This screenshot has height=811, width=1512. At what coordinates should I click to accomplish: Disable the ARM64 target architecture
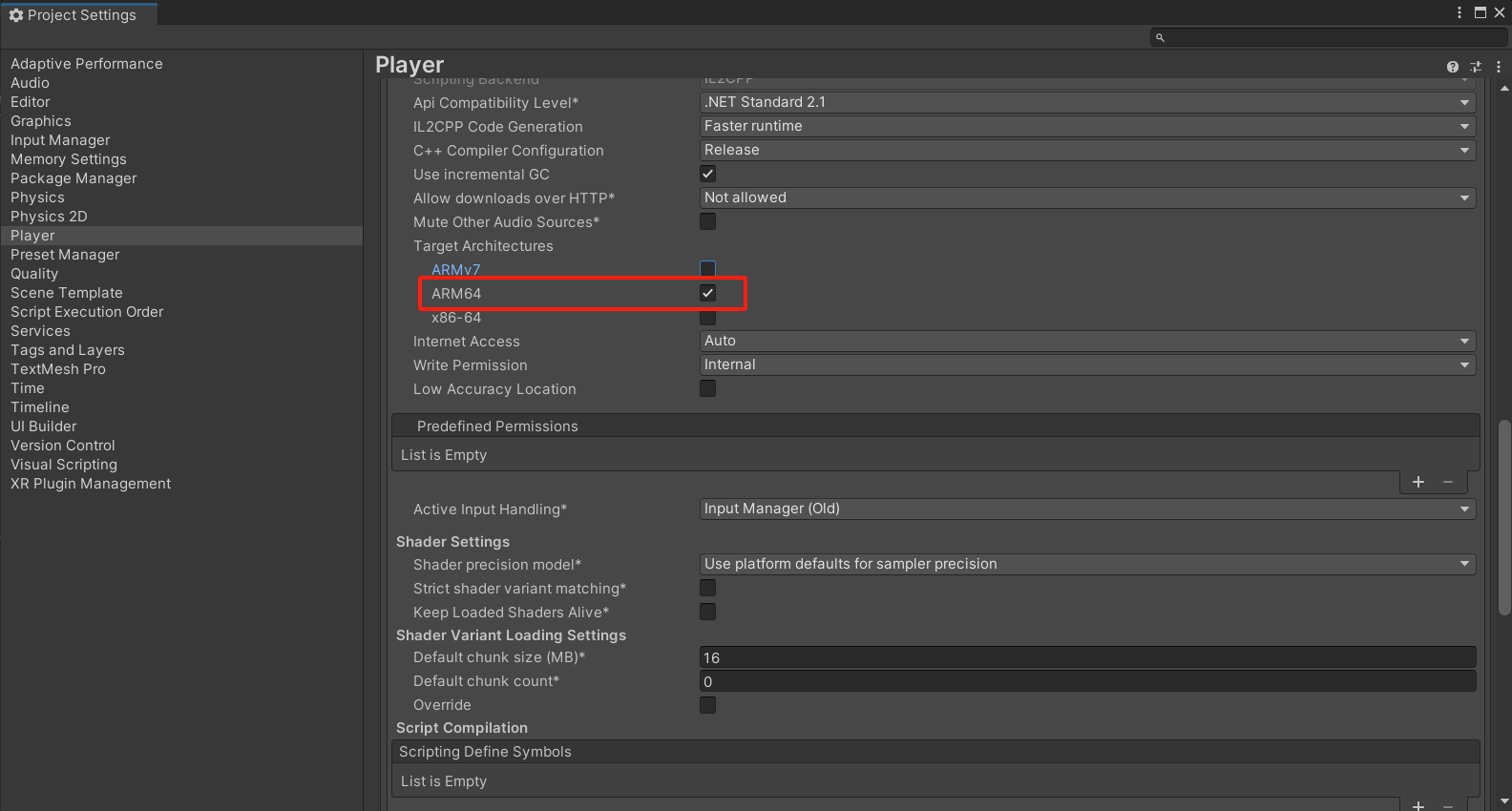pos(707,293)
